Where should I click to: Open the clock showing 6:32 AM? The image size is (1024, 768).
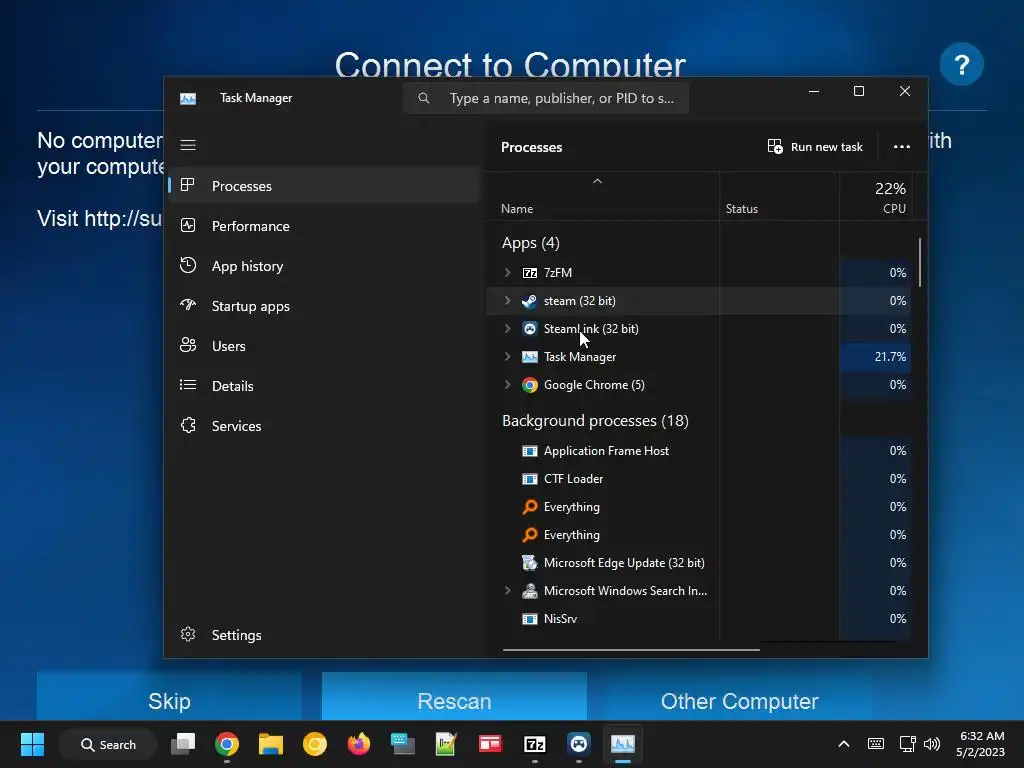(980, 744)
